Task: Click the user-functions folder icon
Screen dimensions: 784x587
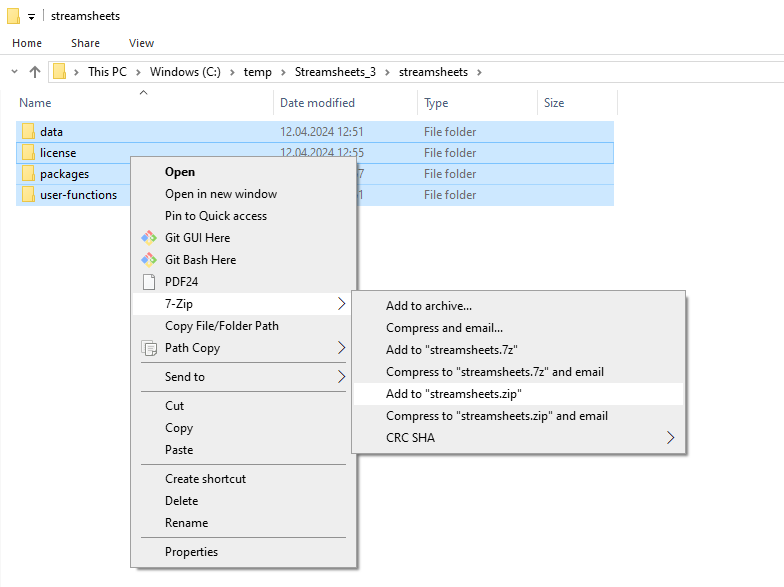Action: tap(28, 195)
